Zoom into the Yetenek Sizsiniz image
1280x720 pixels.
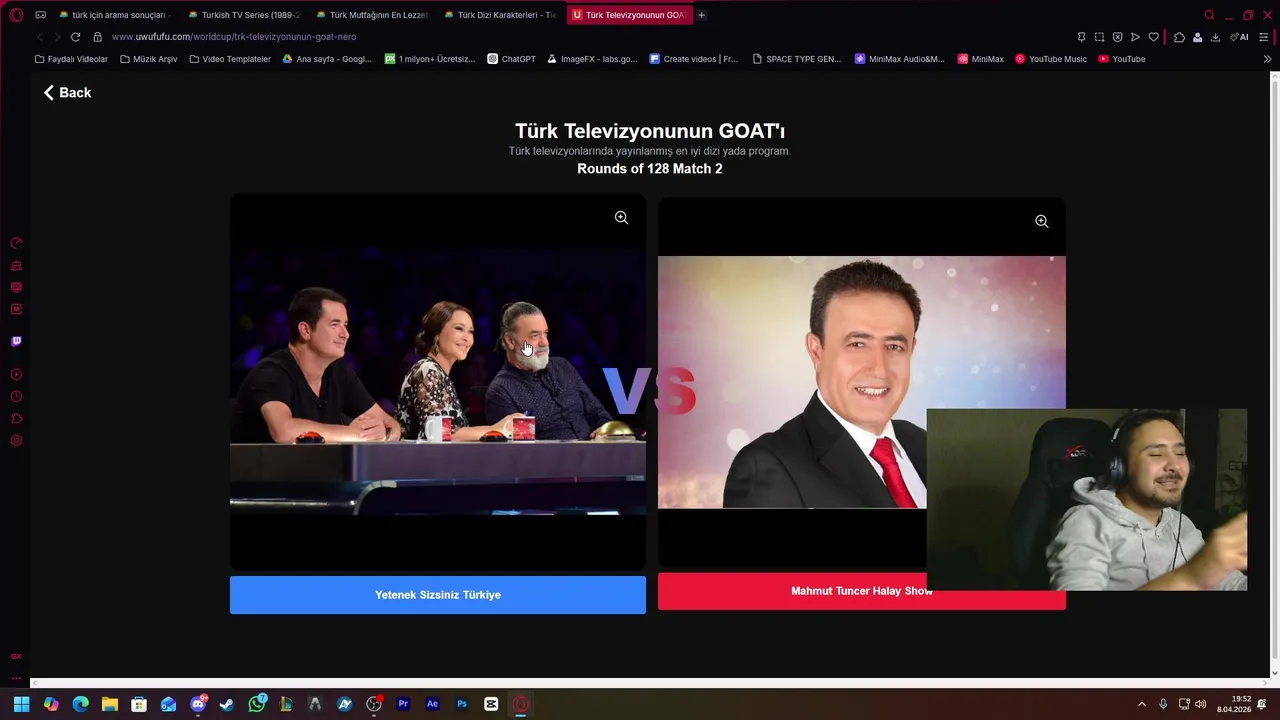pos(621,218)
